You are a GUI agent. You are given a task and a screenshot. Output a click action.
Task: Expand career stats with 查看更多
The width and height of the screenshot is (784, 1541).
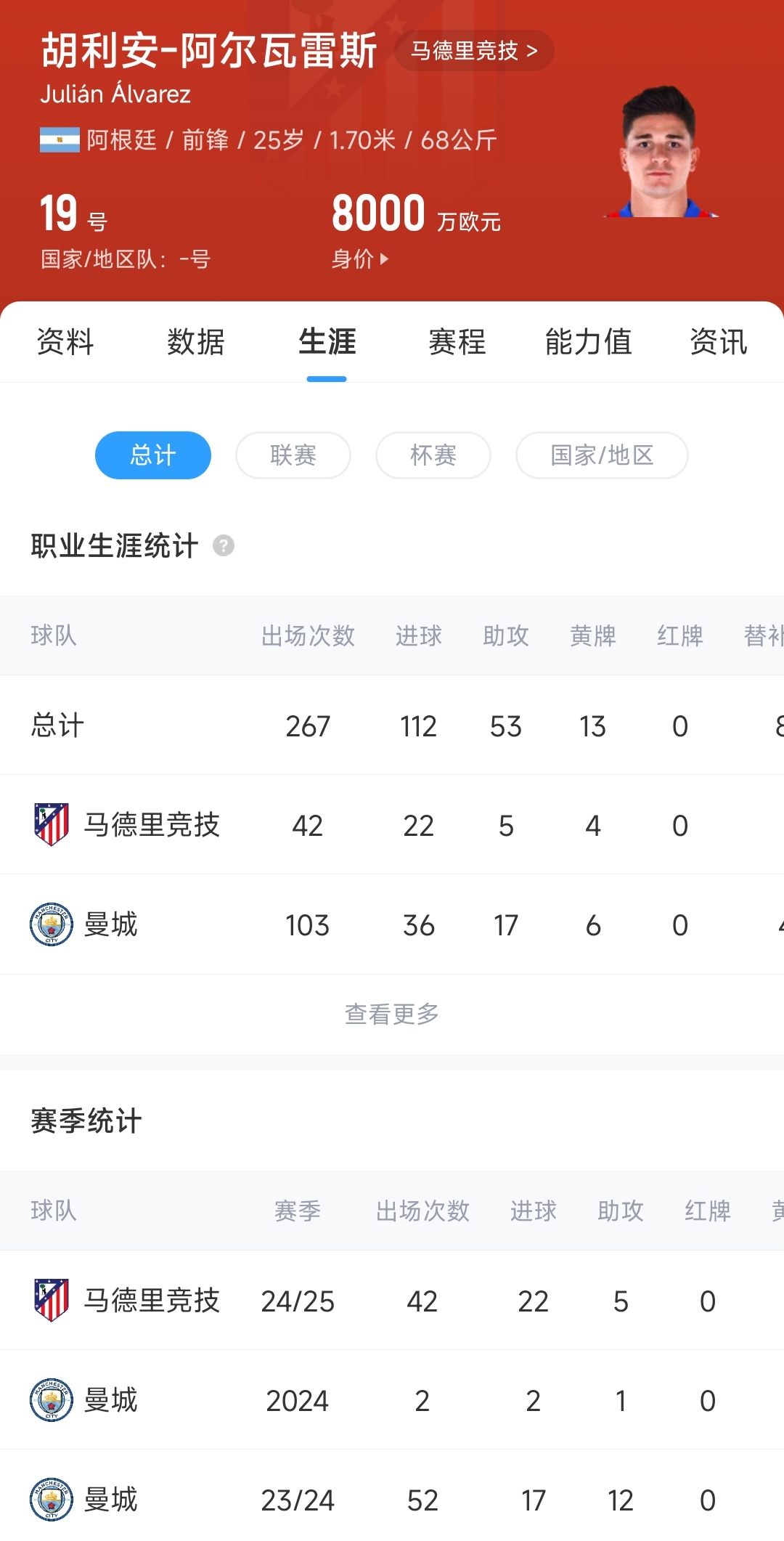392,1014
